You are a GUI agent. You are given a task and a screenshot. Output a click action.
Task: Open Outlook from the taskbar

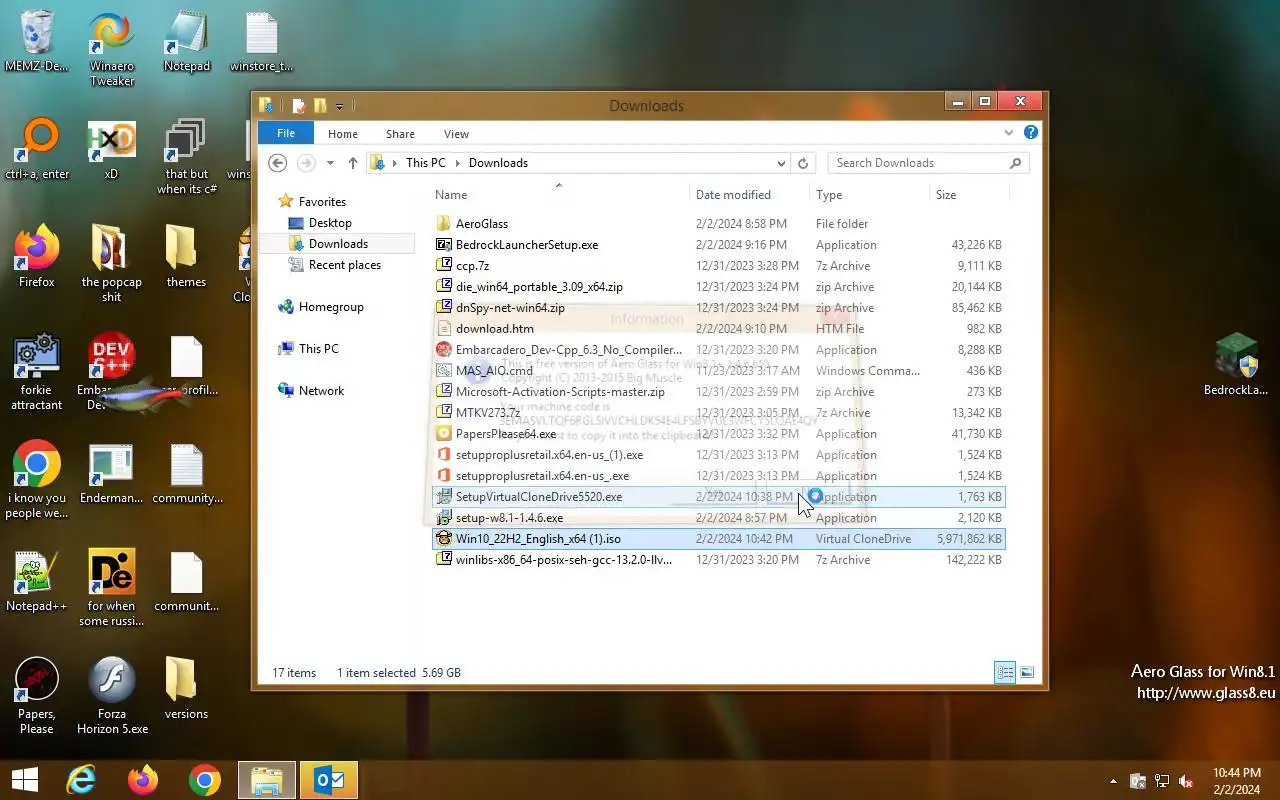point(329,780)
